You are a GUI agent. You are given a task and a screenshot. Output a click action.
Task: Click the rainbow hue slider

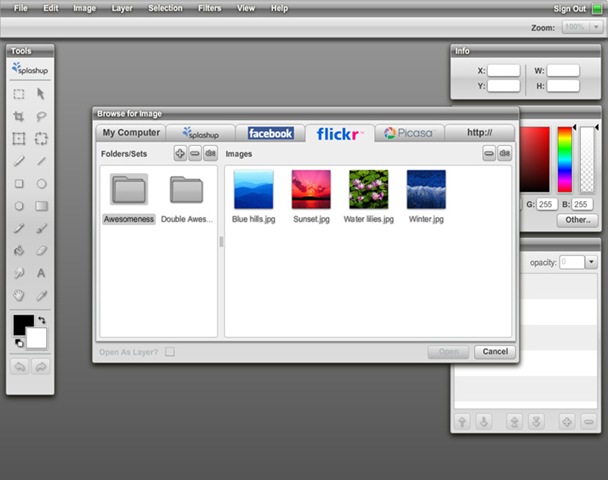click(565, 158)
